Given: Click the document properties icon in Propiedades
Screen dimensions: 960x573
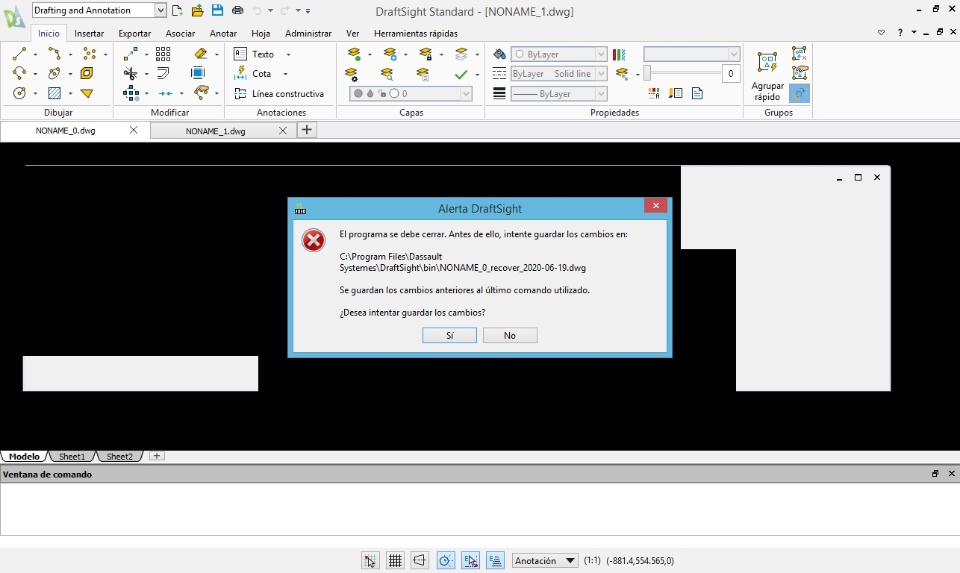Looking at the screenshot, I should tap(697, 93).
